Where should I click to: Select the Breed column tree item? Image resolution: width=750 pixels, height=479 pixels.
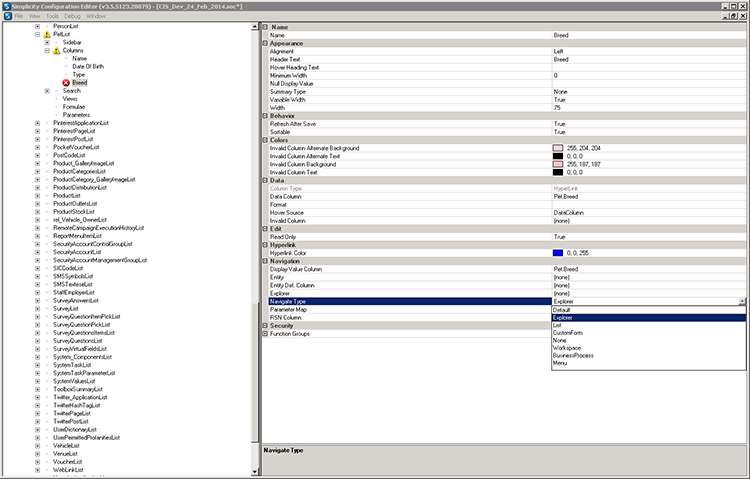point(80,83)
